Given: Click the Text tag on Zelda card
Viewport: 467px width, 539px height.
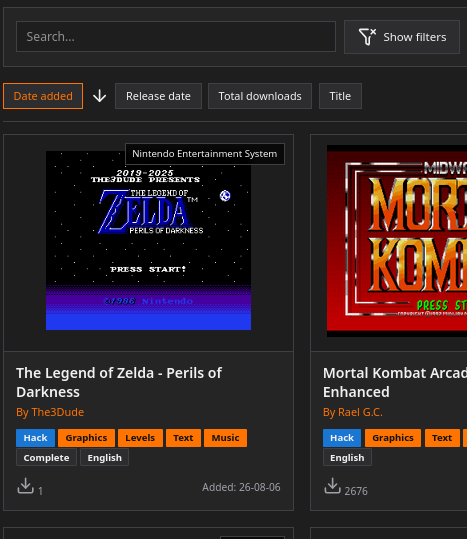Looking at the screenshot, I should (x=183, y=438).
